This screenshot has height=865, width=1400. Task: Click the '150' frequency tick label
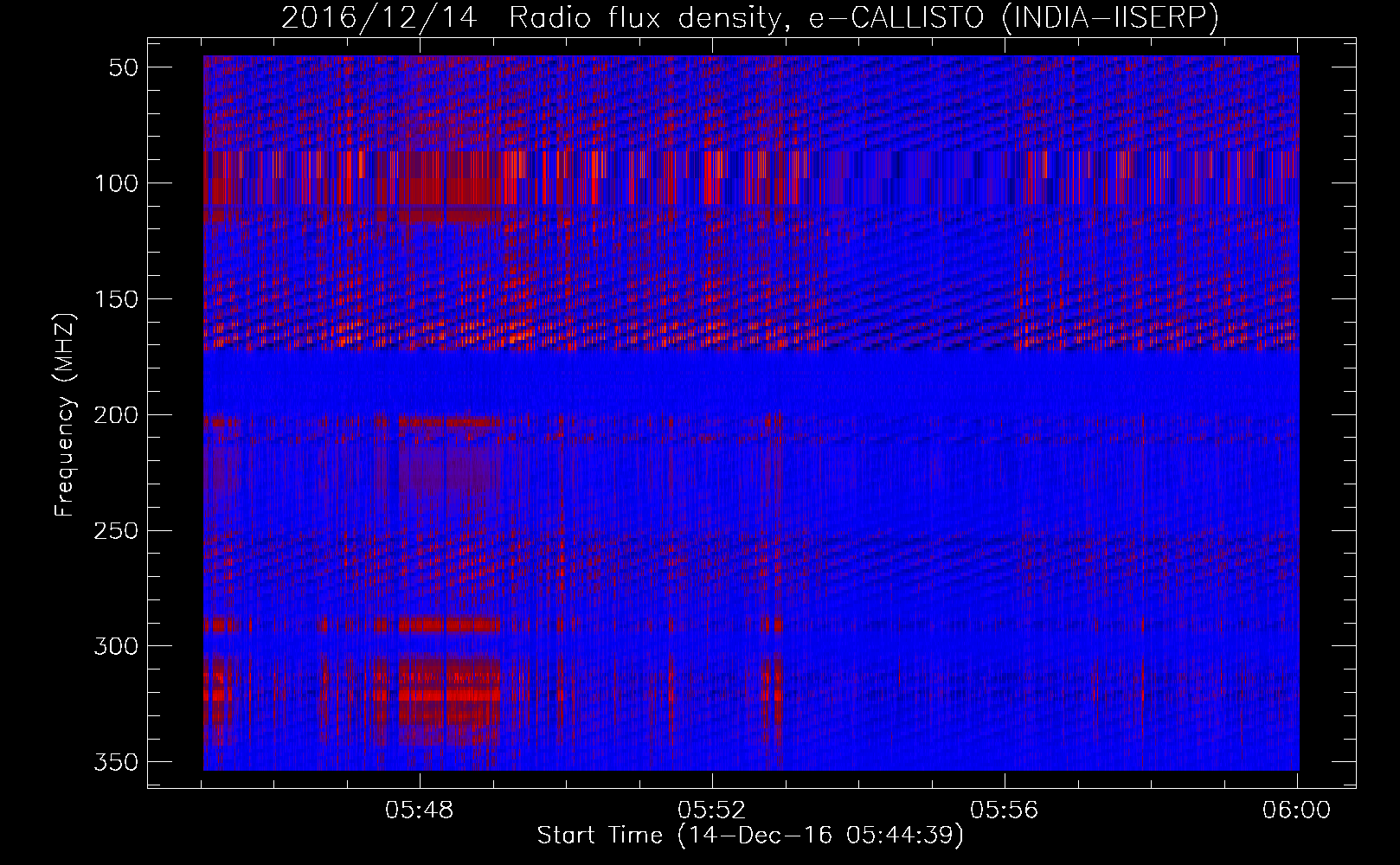(x=117, y=299)
